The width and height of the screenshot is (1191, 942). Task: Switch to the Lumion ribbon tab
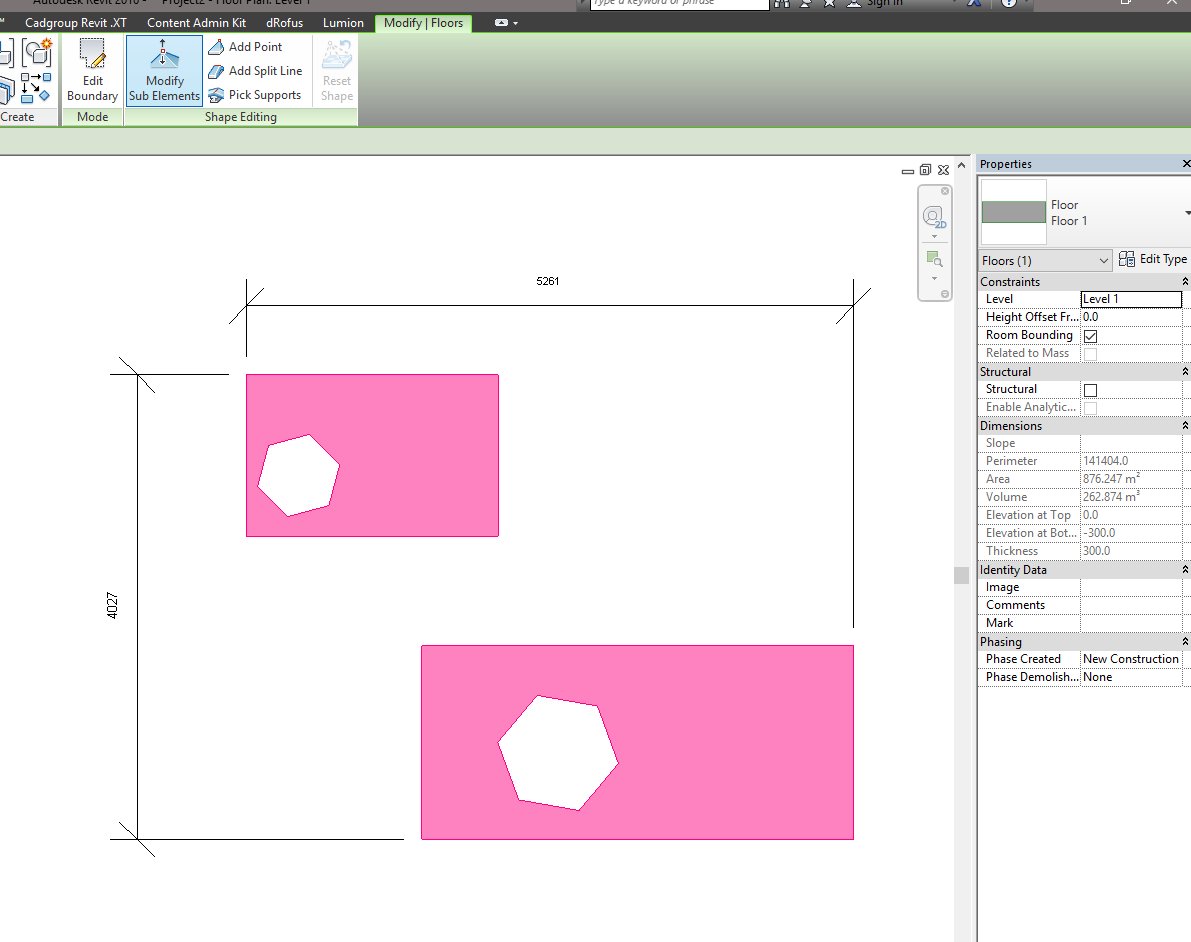pos(343,23)
